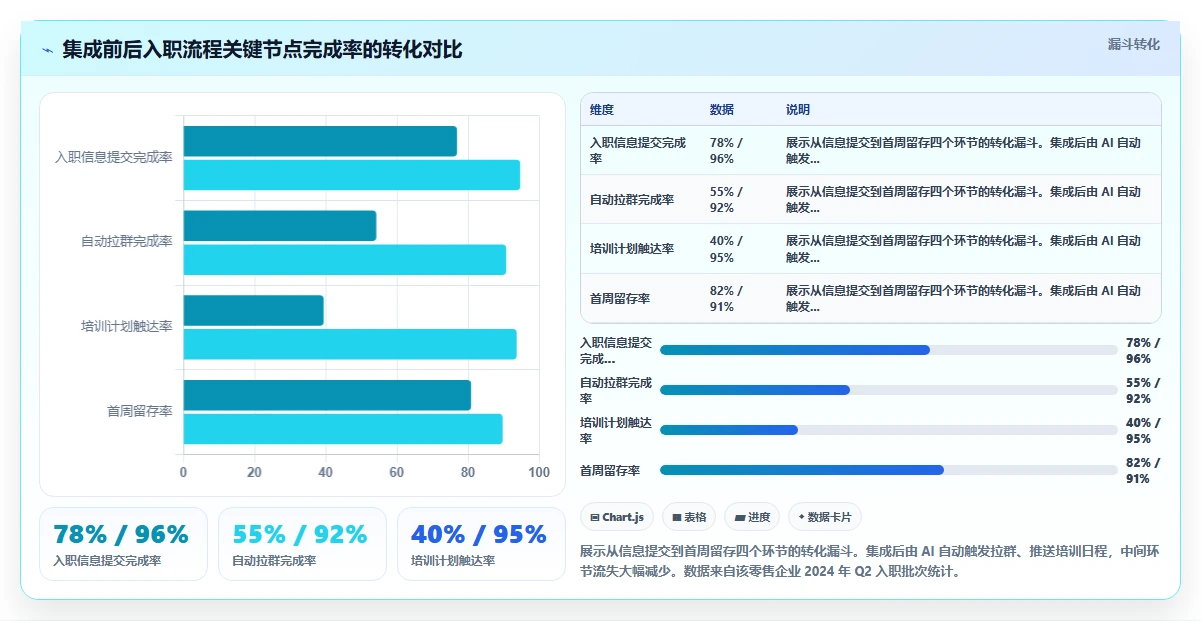The width and height of the screenshot is (1201, 621).
Task: Select the 数据卡片 tag chip
Action: pos(825,517)
